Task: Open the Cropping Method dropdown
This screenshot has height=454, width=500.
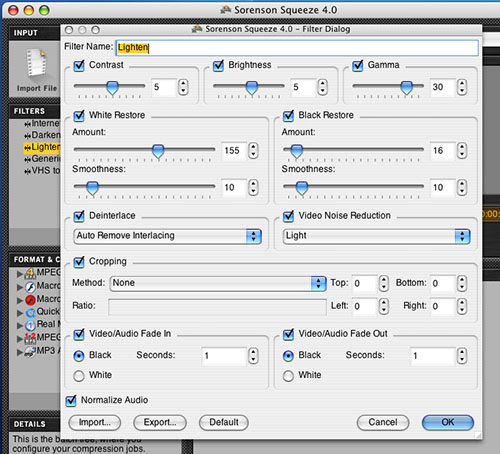Action: (x=218, y=283)
